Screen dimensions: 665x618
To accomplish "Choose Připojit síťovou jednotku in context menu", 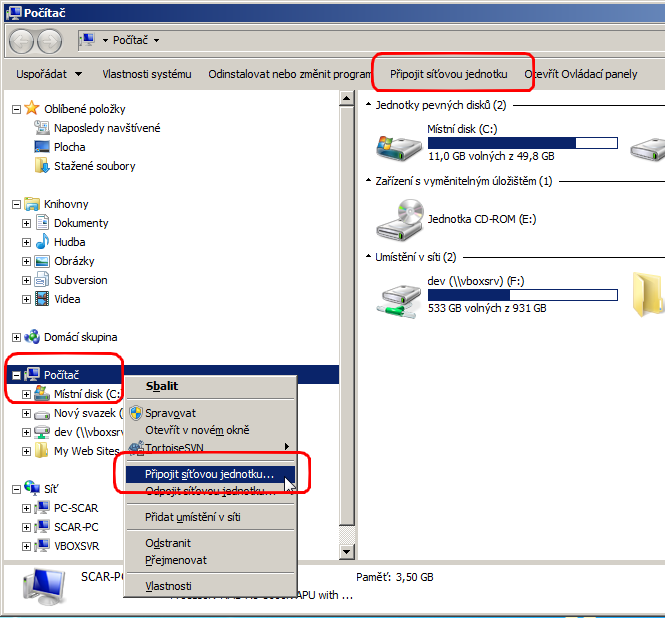I will 208,473.
